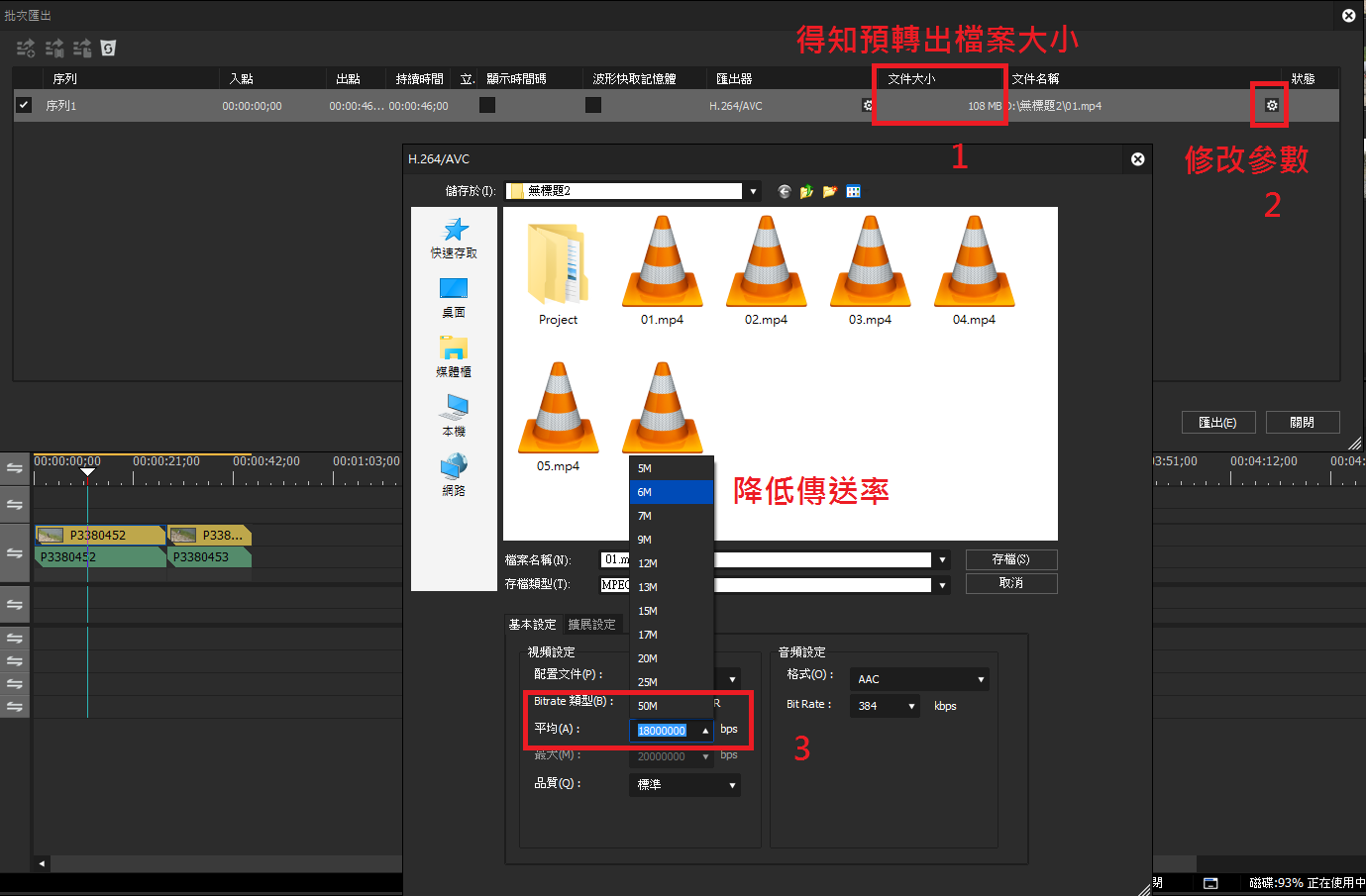Viewport: 1366px width, 896px height.
Task: Click the 匯出 export button
Action: (1217, 422)
